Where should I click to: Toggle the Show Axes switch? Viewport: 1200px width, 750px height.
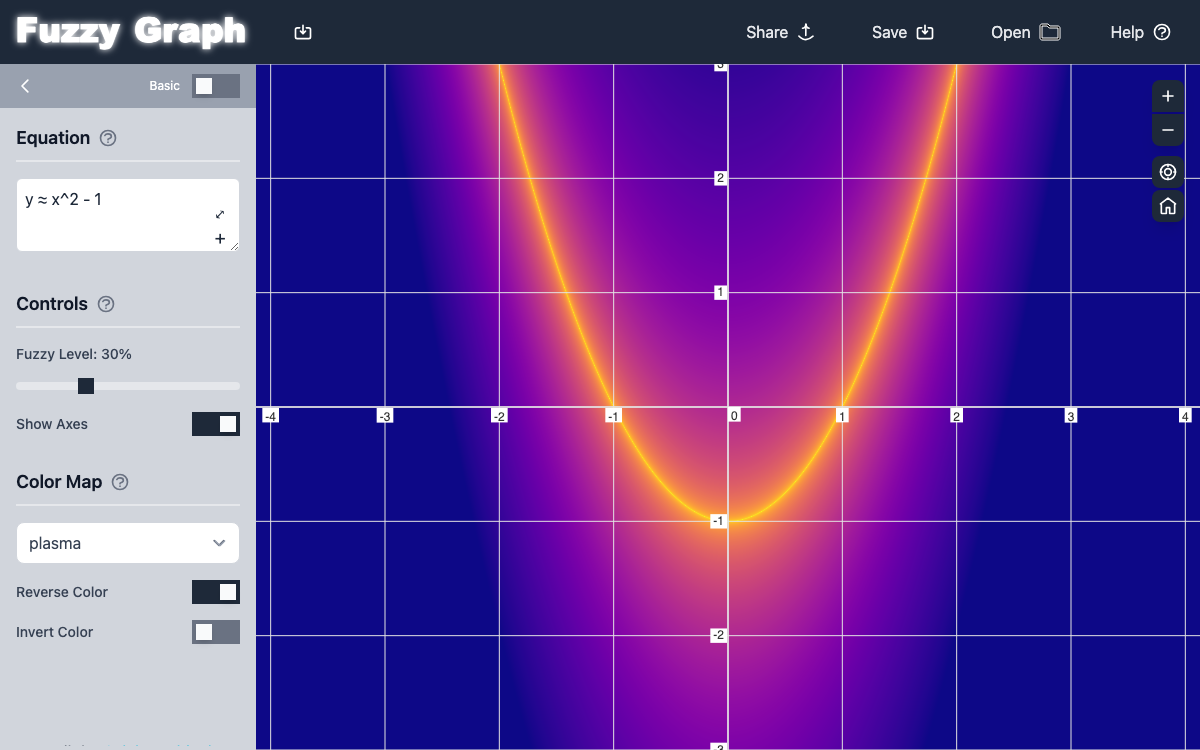[216, 424]
